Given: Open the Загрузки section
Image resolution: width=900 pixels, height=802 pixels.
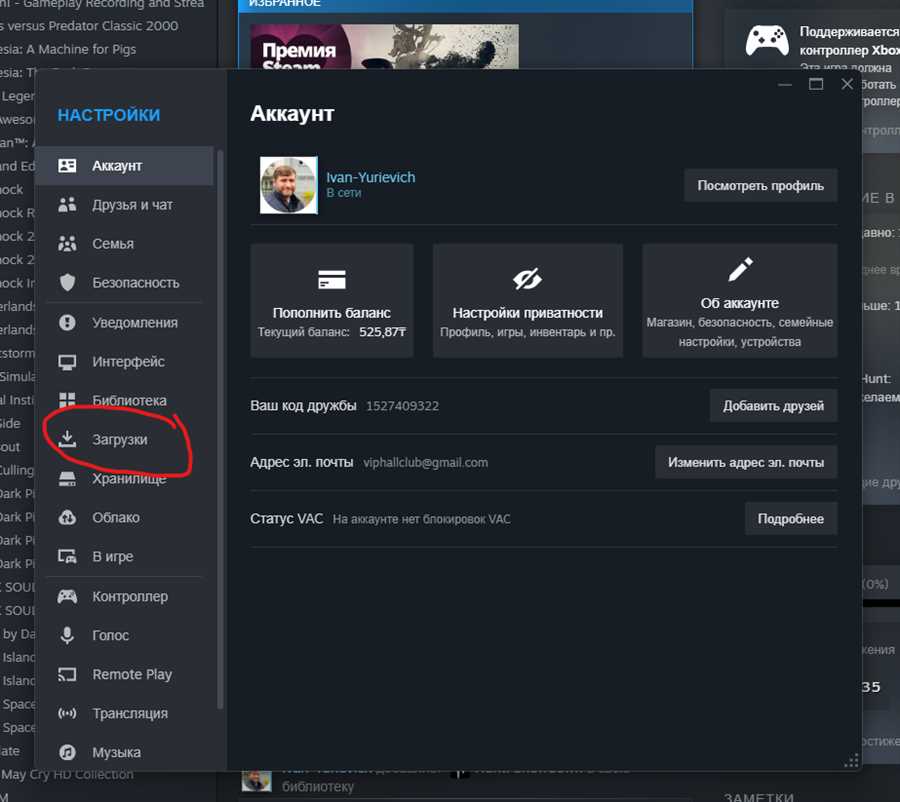Looking at the screenshot, I should 124,439.
